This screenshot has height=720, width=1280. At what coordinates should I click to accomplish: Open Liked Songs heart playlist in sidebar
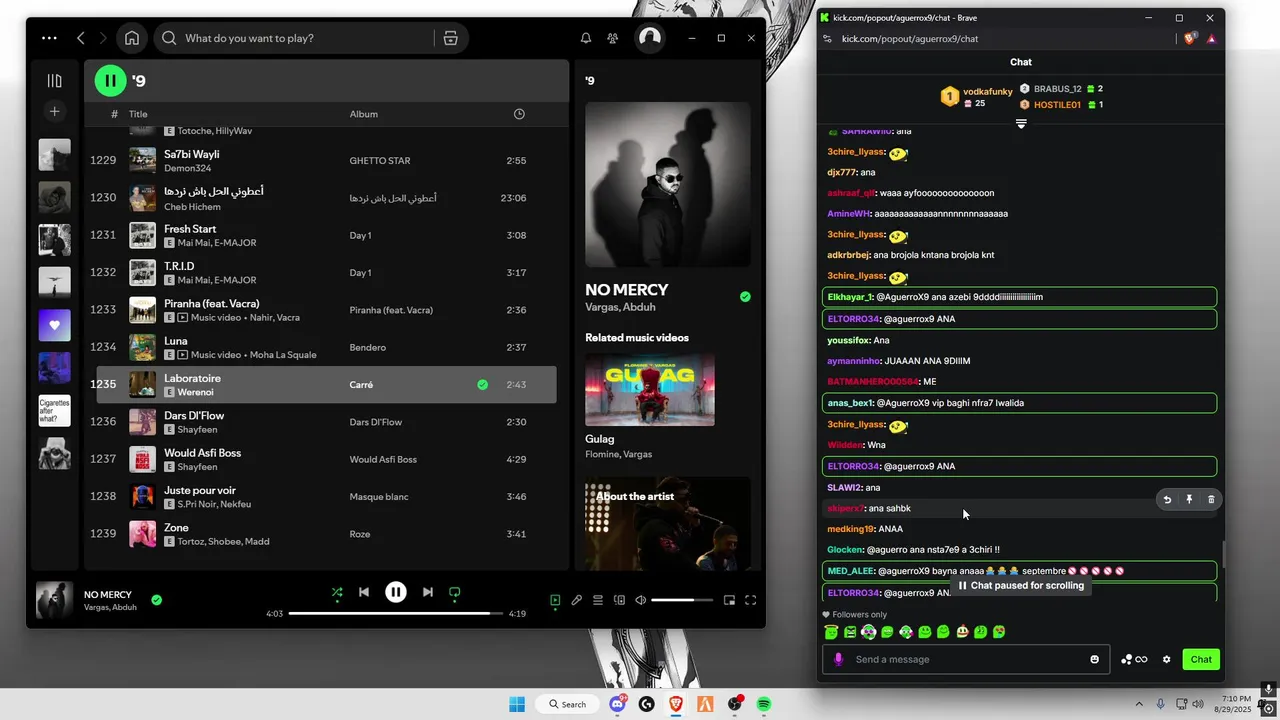tap(55, 325)
